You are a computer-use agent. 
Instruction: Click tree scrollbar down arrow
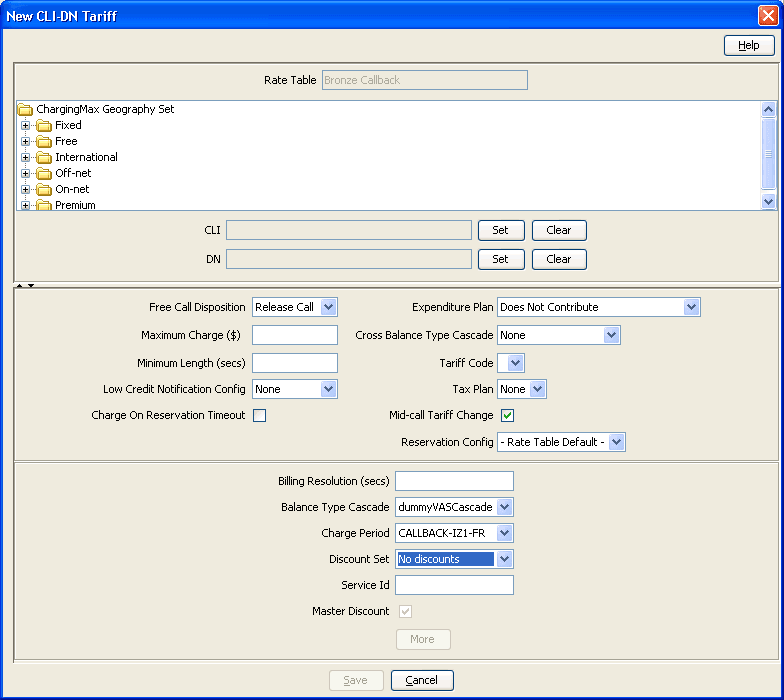coord(768,202)
